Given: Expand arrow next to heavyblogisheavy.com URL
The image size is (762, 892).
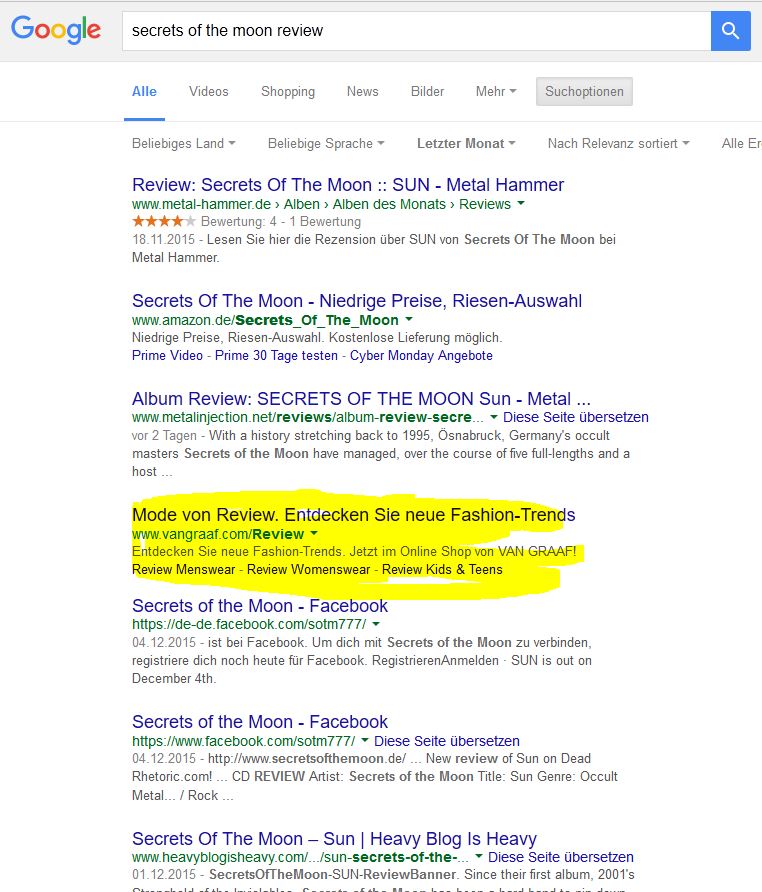Looking at the screenshot, I should (x=479, y=857).
